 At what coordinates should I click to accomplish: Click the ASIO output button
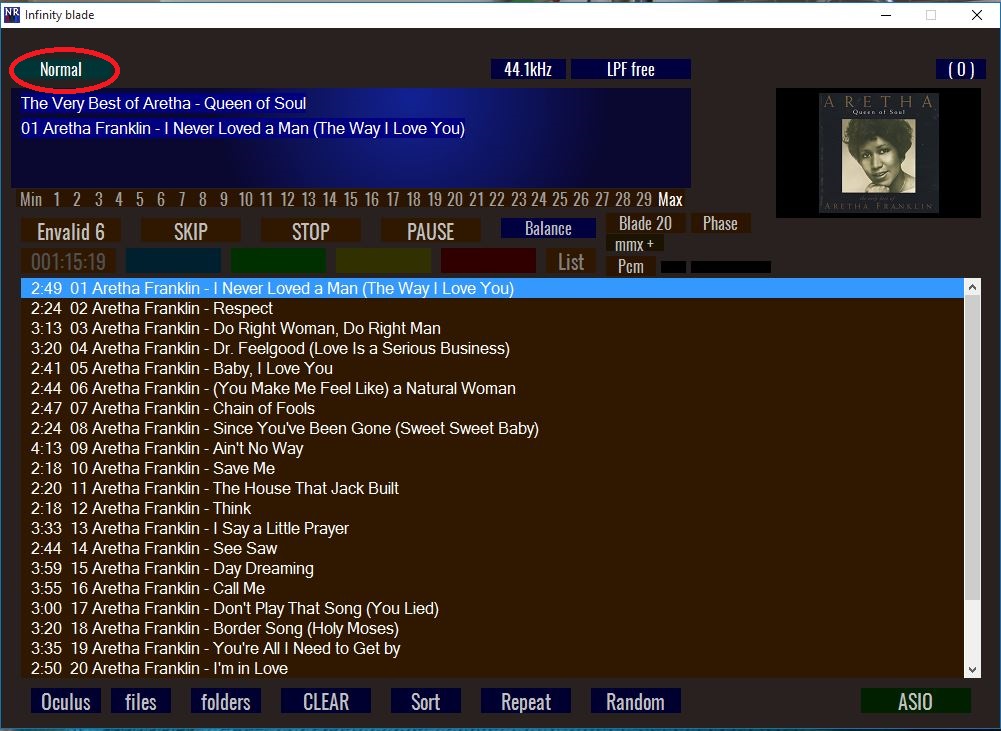pyautogui.click(x=915, y=702)
